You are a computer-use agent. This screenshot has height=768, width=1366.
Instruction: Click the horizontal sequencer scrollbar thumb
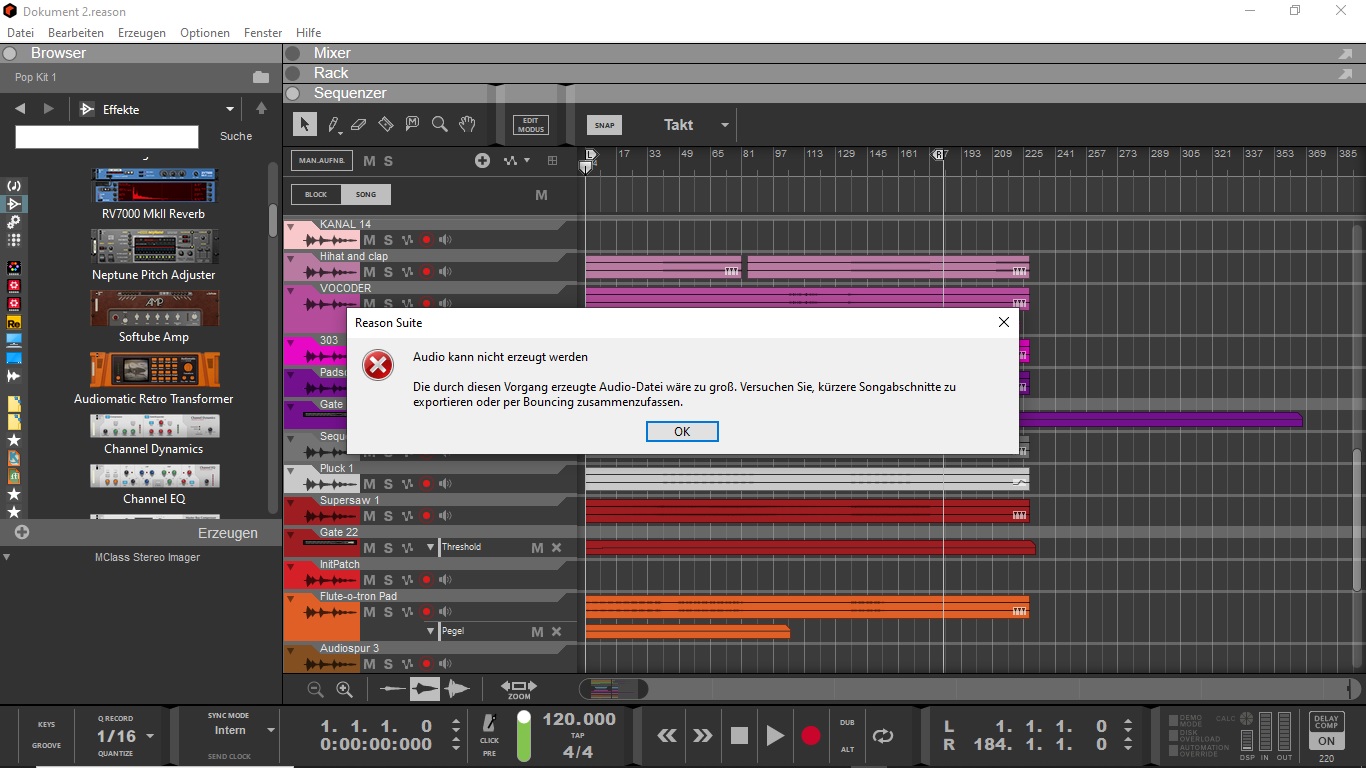tap(614, 689)
